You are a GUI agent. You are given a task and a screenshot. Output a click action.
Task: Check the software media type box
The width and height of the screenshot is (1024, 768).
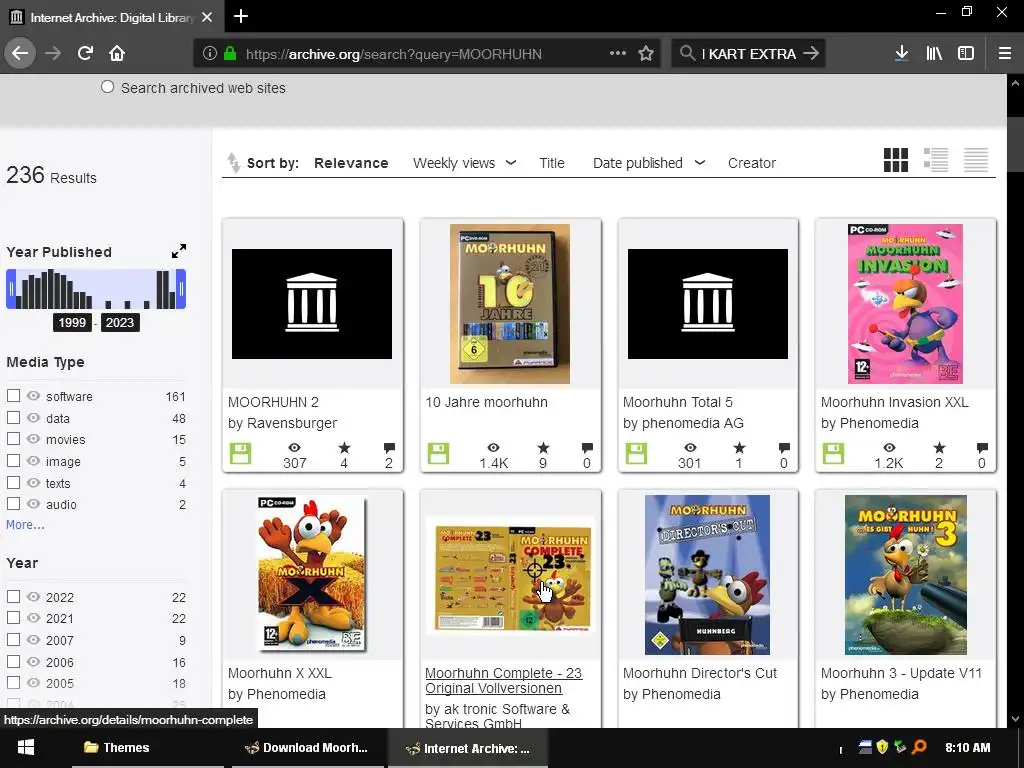coord(13,396)
